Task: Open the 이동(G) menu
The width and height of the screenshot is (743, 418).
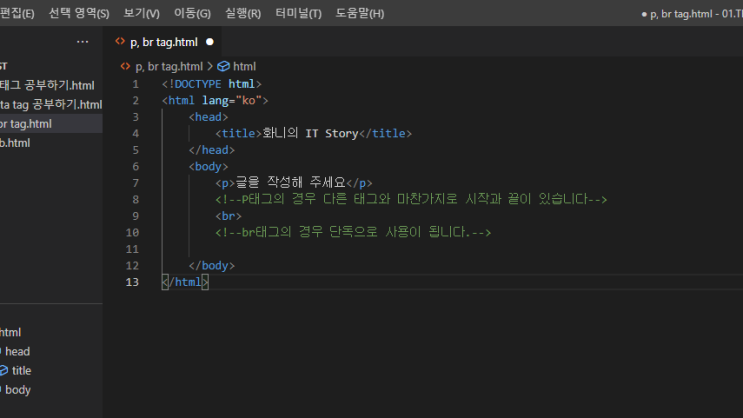Action: (192, 13)
